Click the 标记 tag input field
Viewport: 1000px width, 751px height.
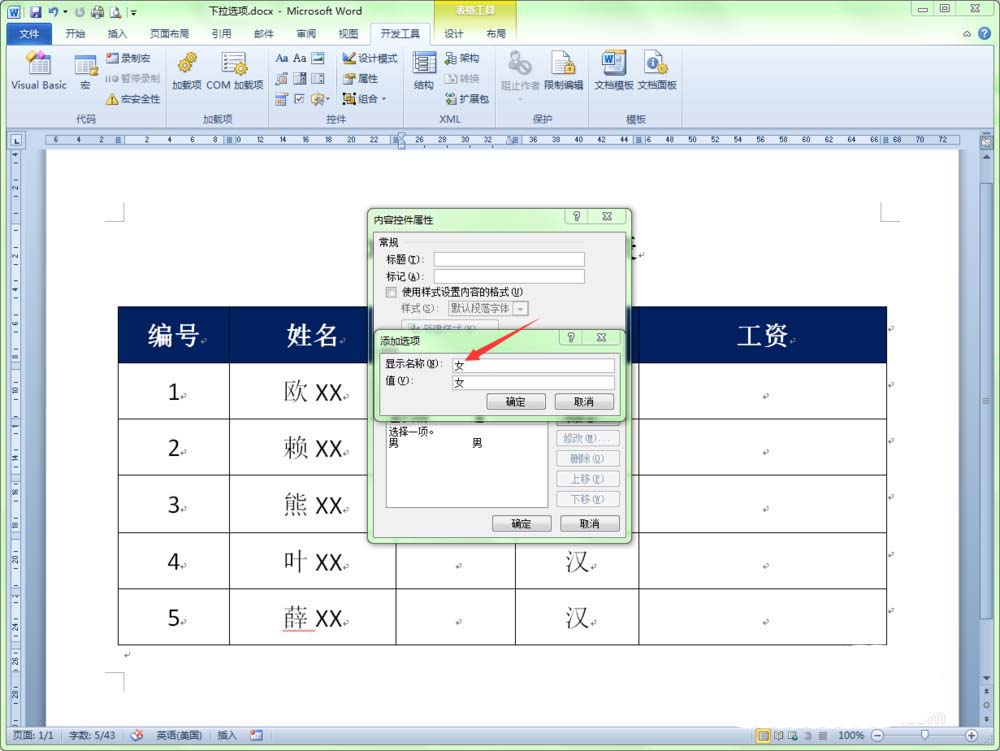click(509, 276)
